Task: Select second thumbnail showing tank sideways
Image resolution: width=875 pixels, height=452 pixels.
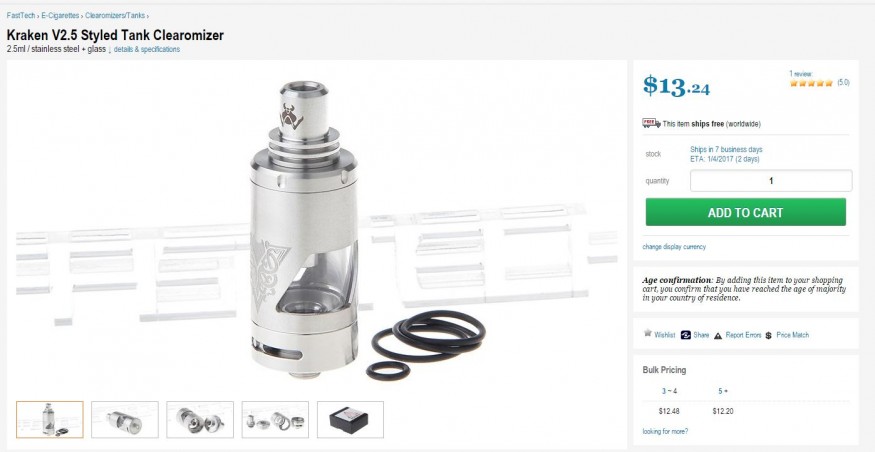Action: 124,420
